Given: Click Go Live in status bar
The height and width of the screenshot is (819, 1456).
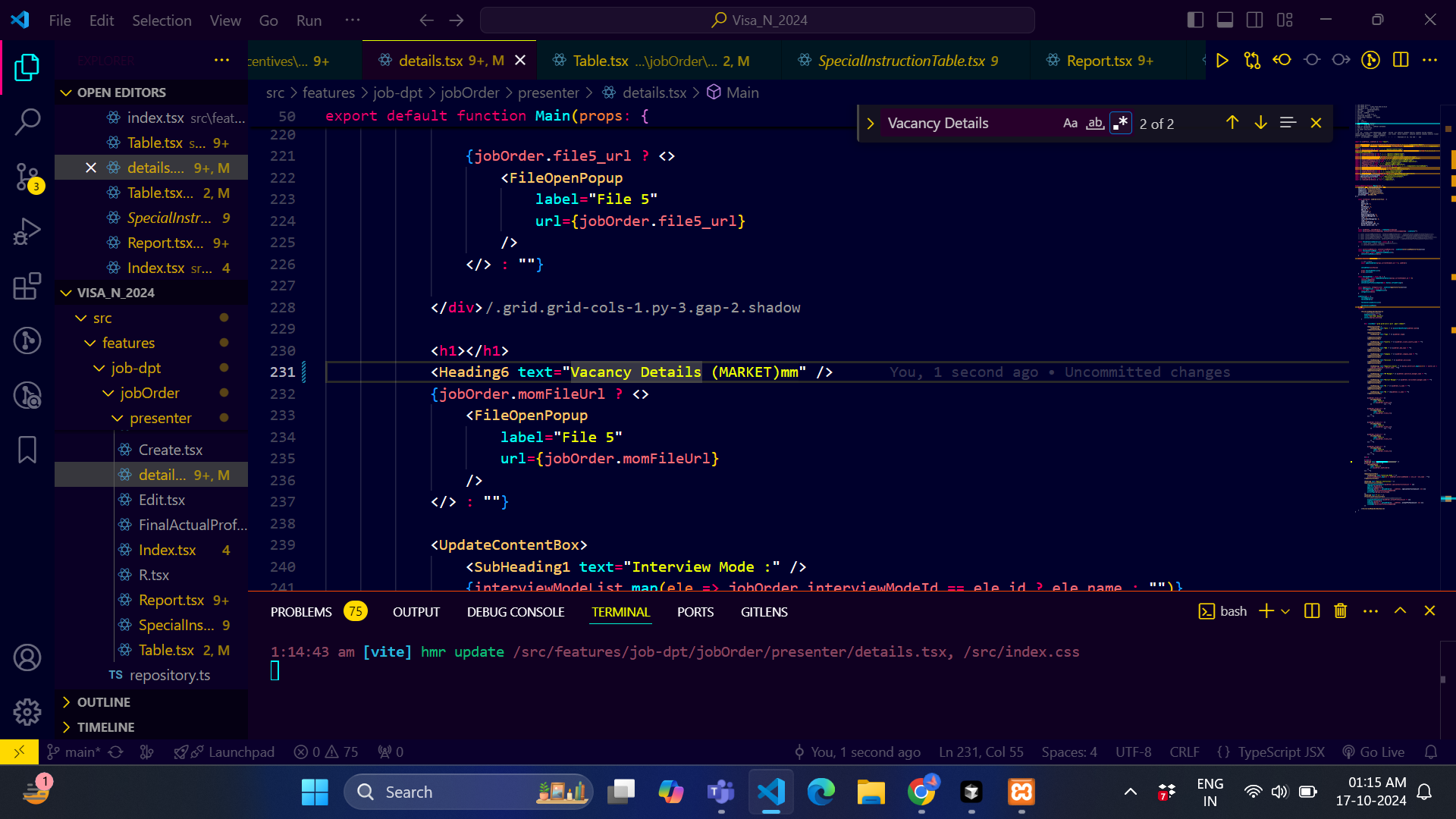Looking at the screenshot, I should tap(1373, 752).
